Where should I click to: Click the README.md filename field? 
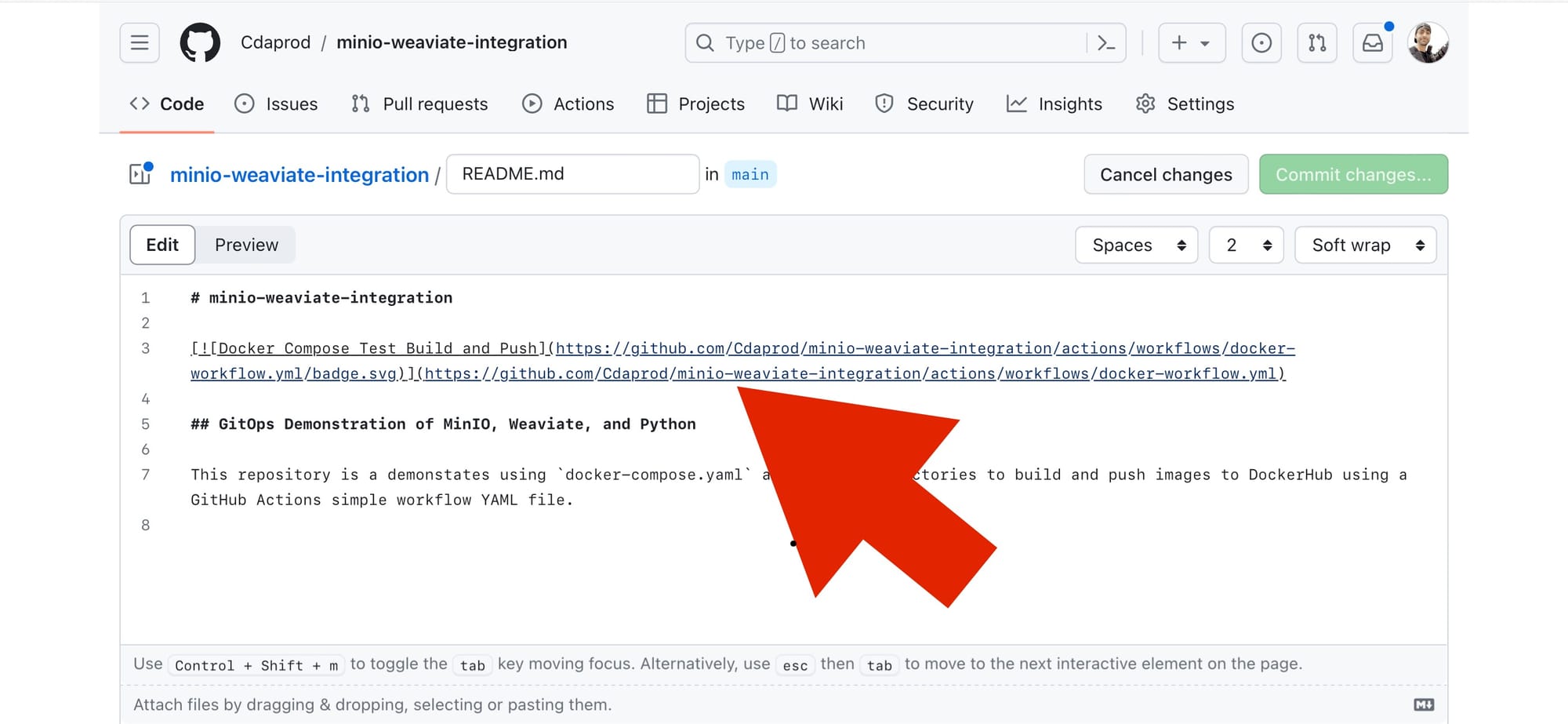point(572,173)
